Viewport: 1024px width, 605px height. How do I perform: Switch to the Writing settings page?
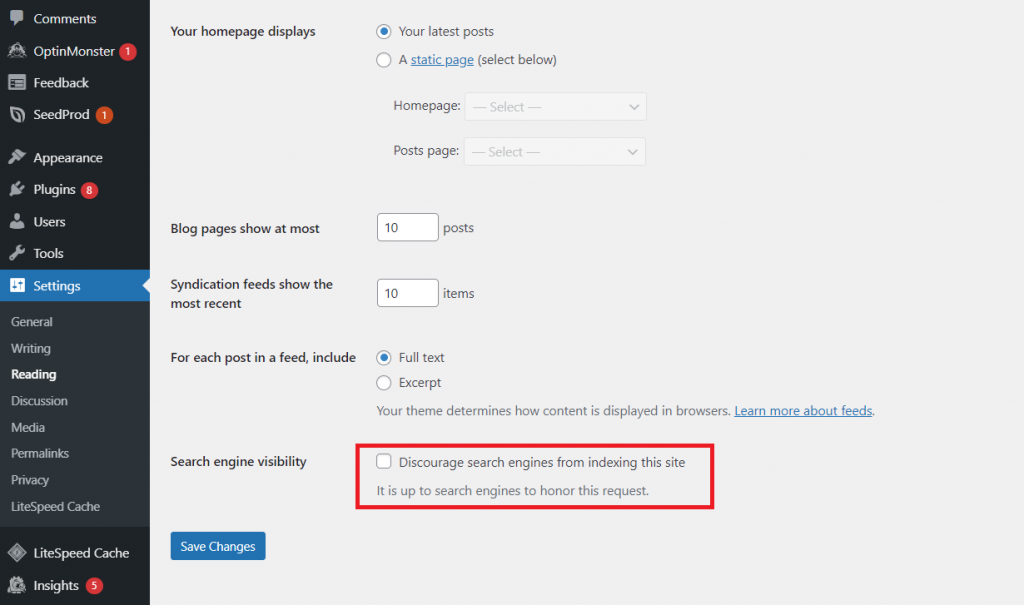tap(31, 348)
